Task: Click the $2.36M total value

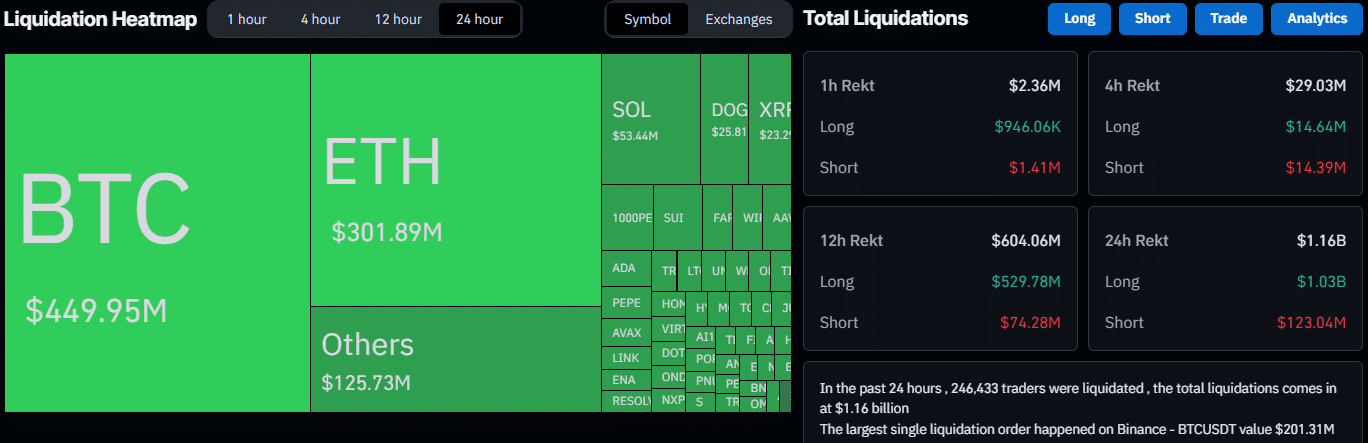Action: click(1035, 86)
